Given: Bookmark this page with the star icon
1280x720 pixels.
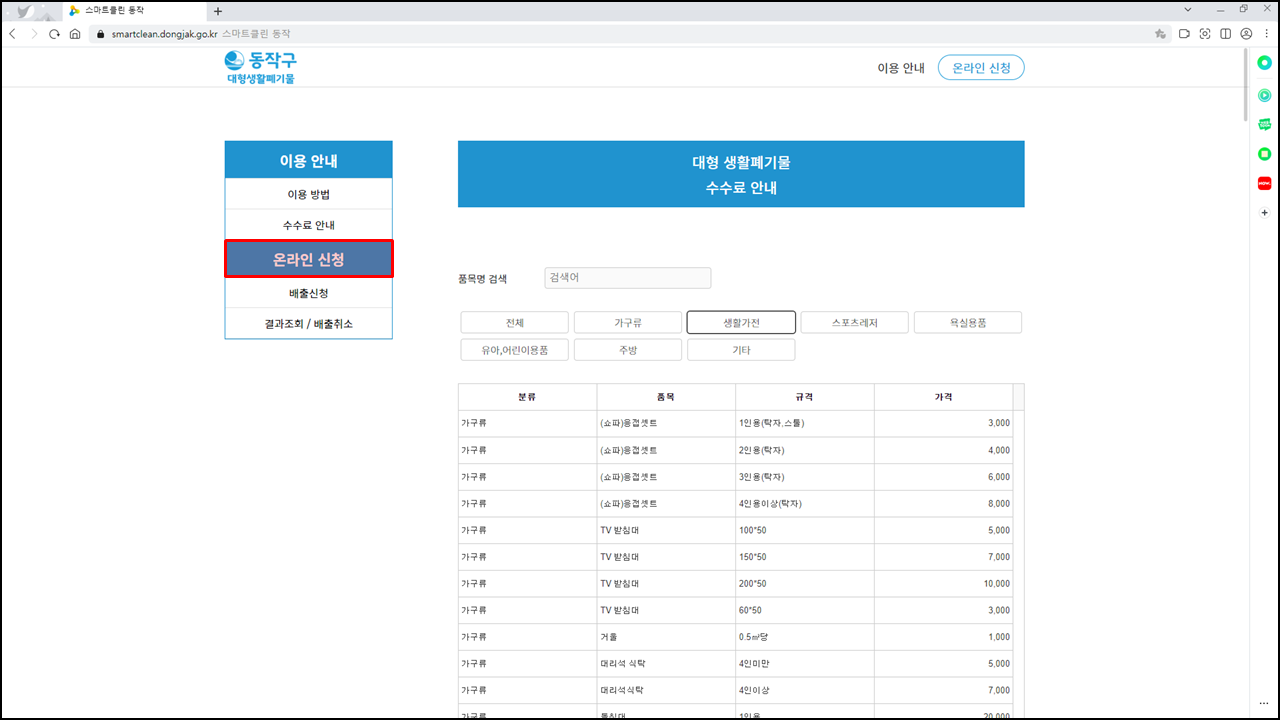Looking at the screenshot, I should 1160,33.
